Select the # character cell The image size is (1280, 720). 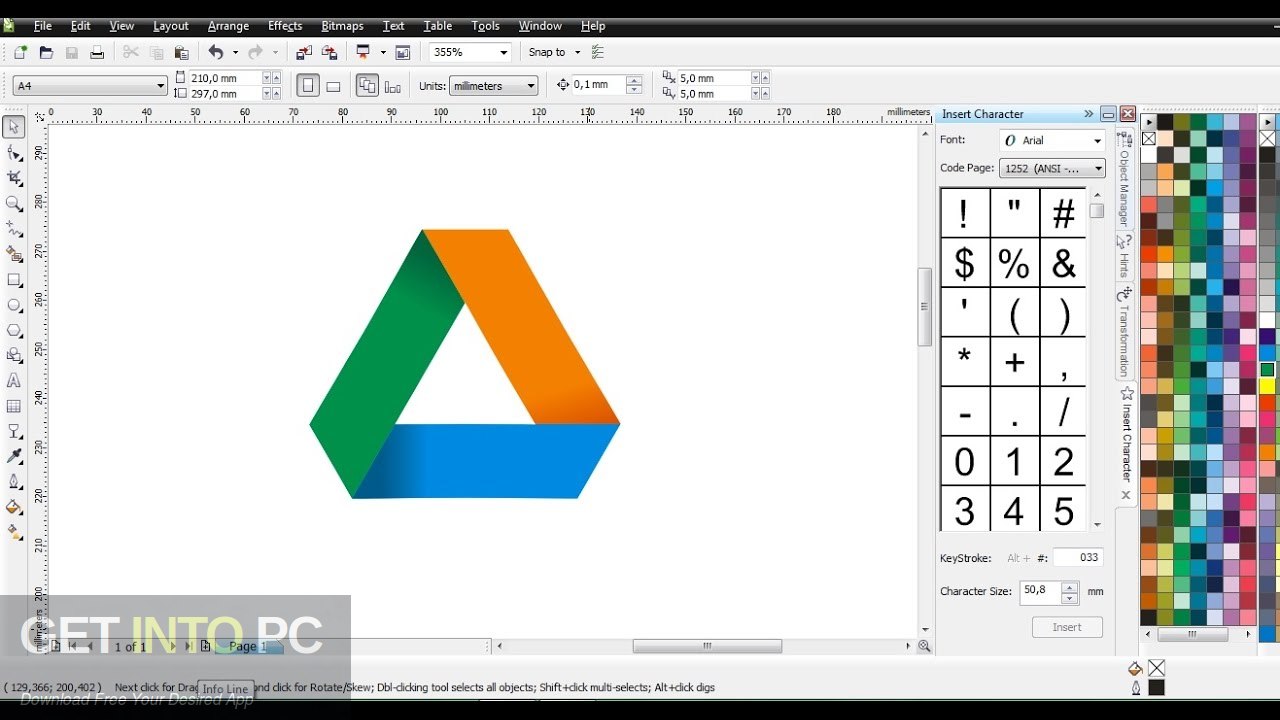(x=1063, y=213)
